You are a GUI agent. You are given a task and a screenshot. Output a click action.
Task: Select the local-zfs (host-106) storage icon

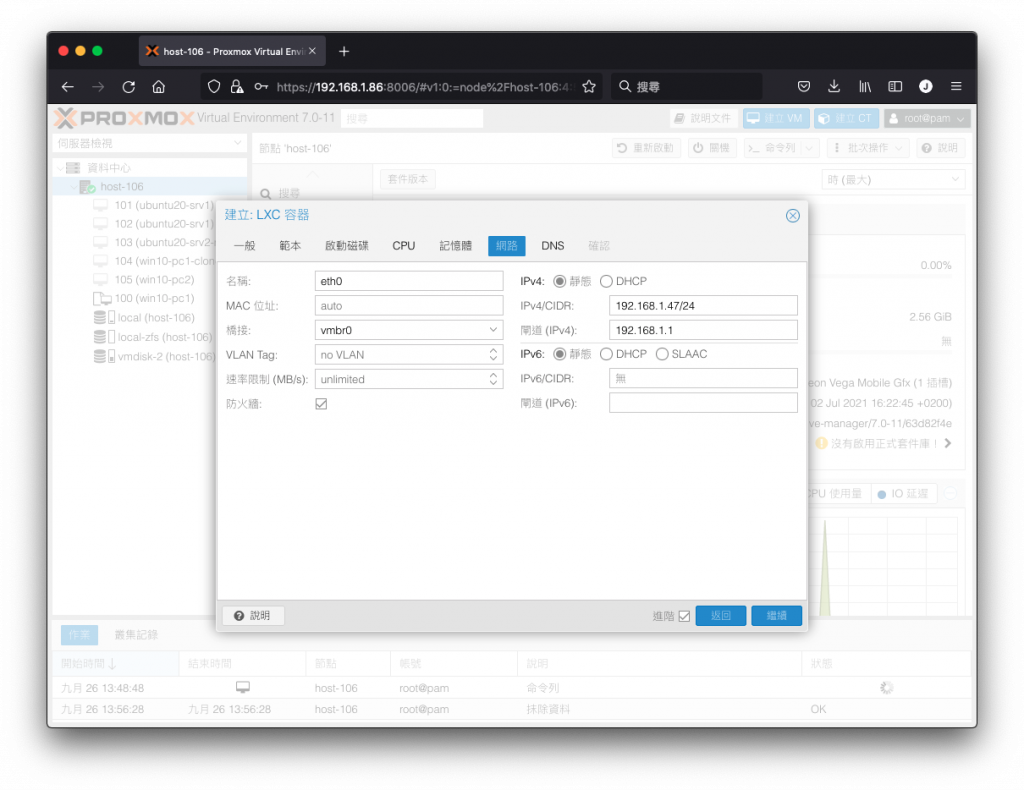(104, 338)
